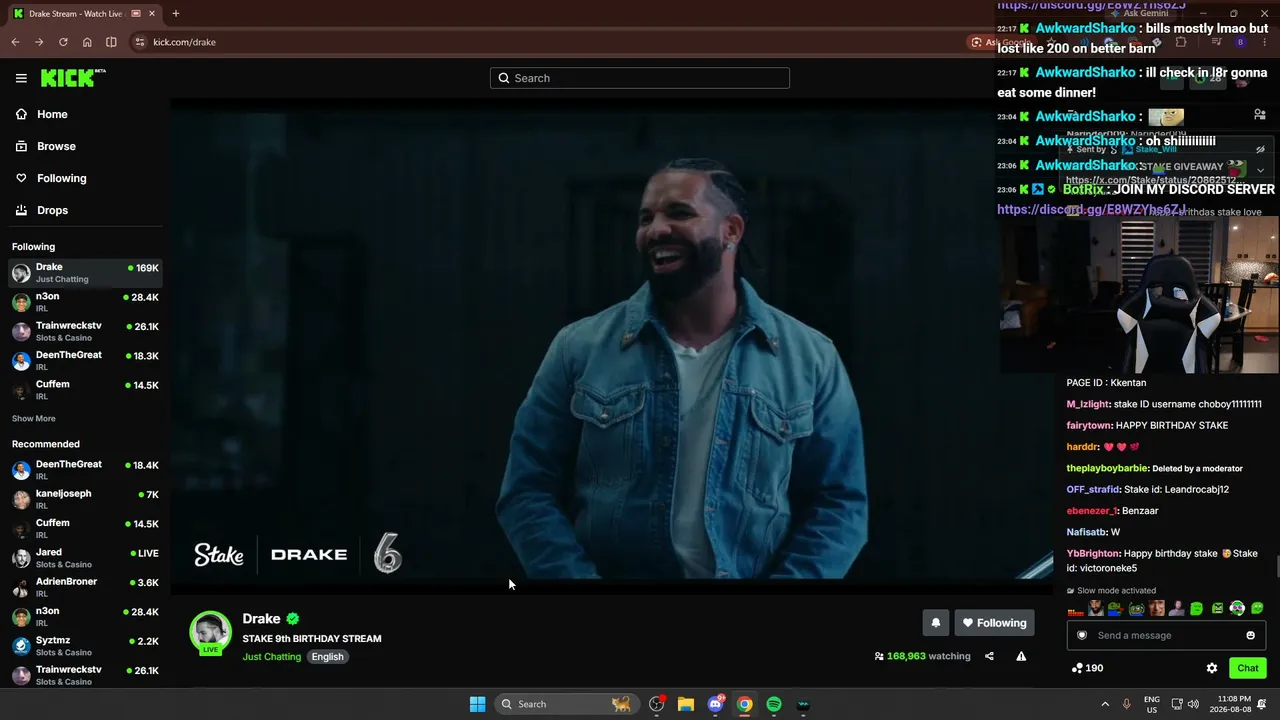Click the ENG US language indicator
Screen dimensions: 1280x720
click(x=1152, y=704)
